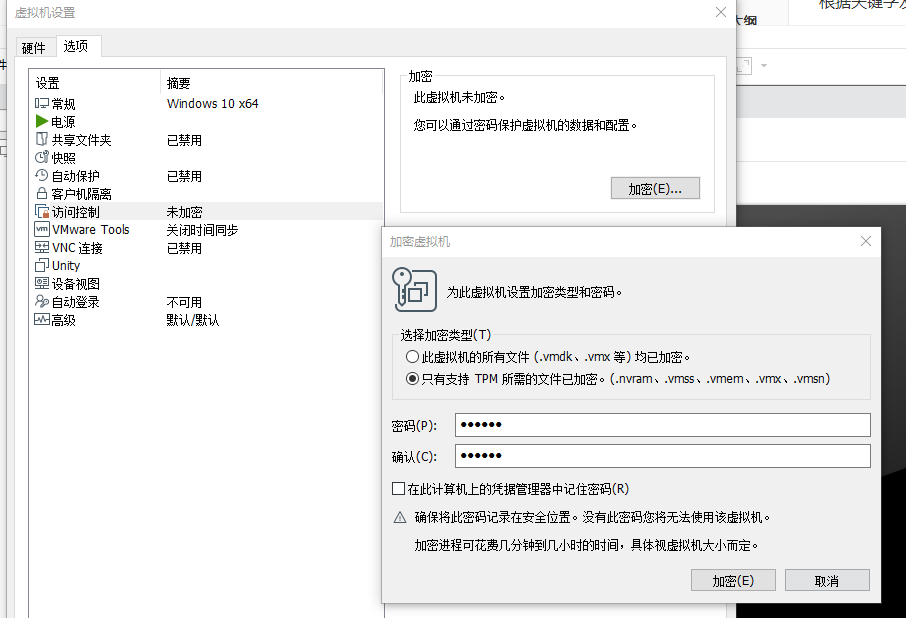Click 已禁用 summary for VNC 连接
Screen dimensions: 906x618
pos(184,248)
